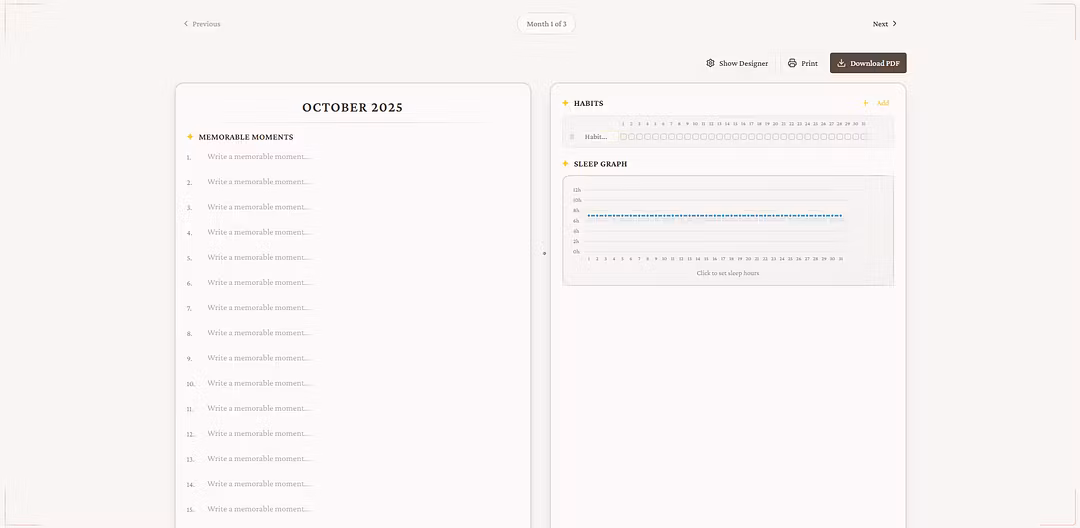Mark the habit checkbox for day 28
The height and width of the screenshot is (528, 1080).
841,137
